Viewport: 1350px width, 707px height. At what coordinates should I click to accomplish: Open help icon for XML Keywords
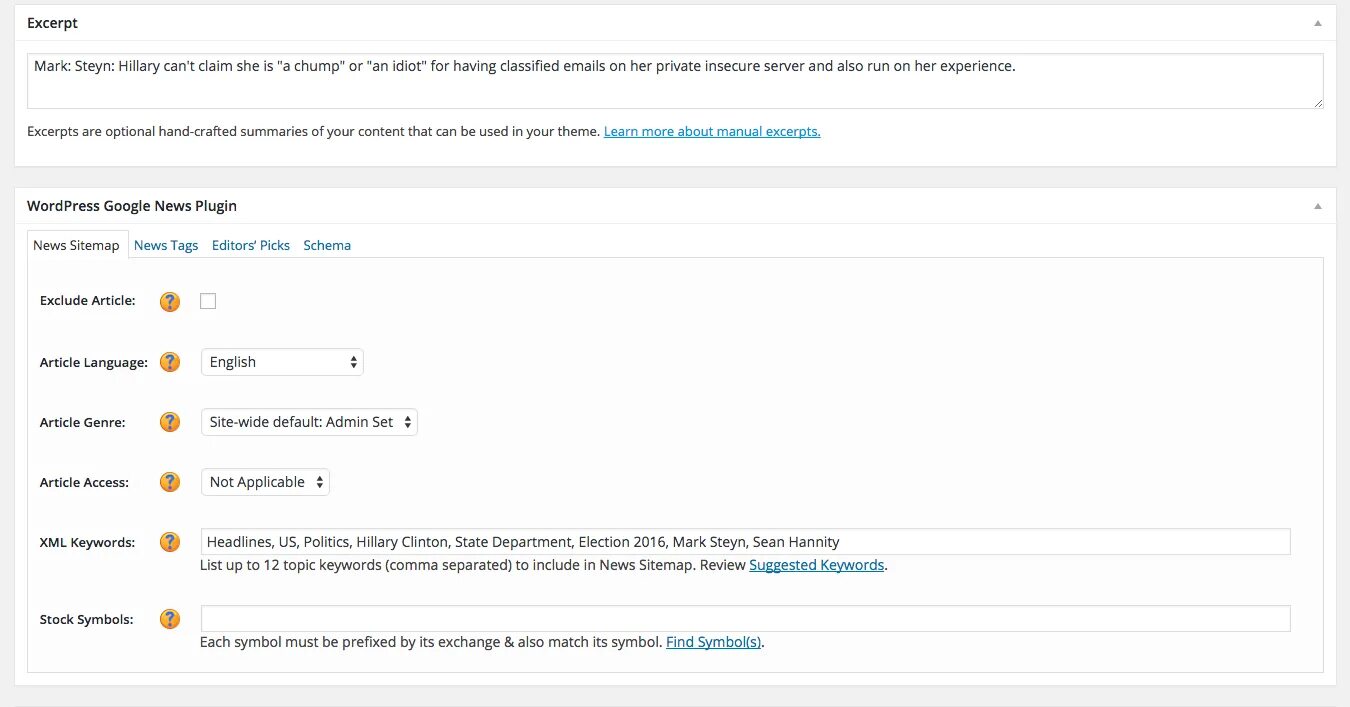click(x=170, y=542)
